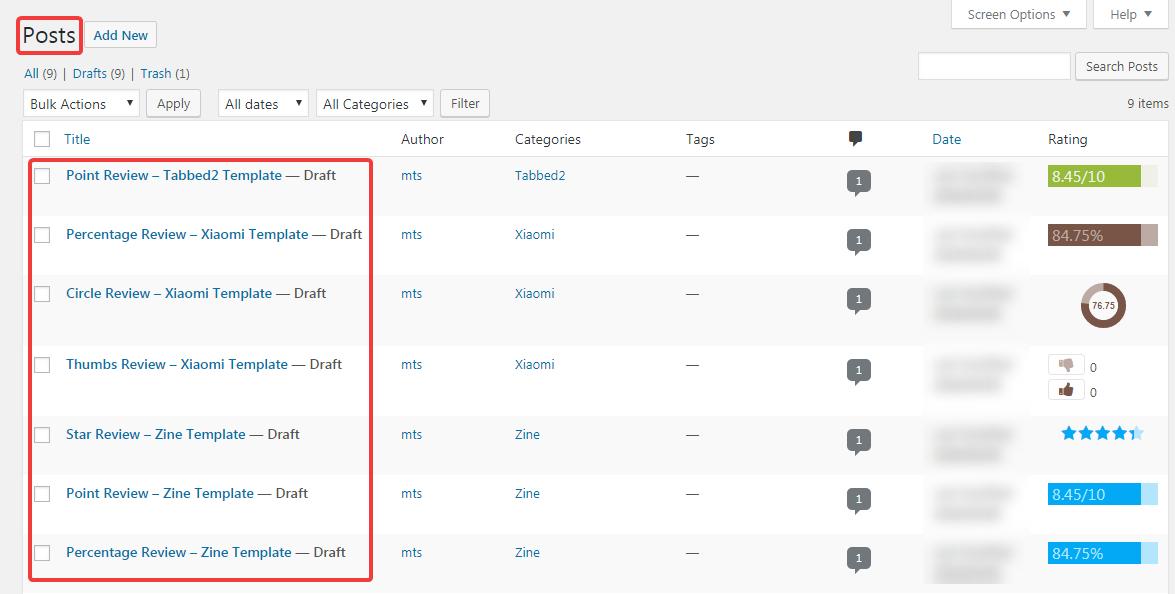
Task: Click comment bubble for Point Review Tabbed2
Action: pos(858,182)
